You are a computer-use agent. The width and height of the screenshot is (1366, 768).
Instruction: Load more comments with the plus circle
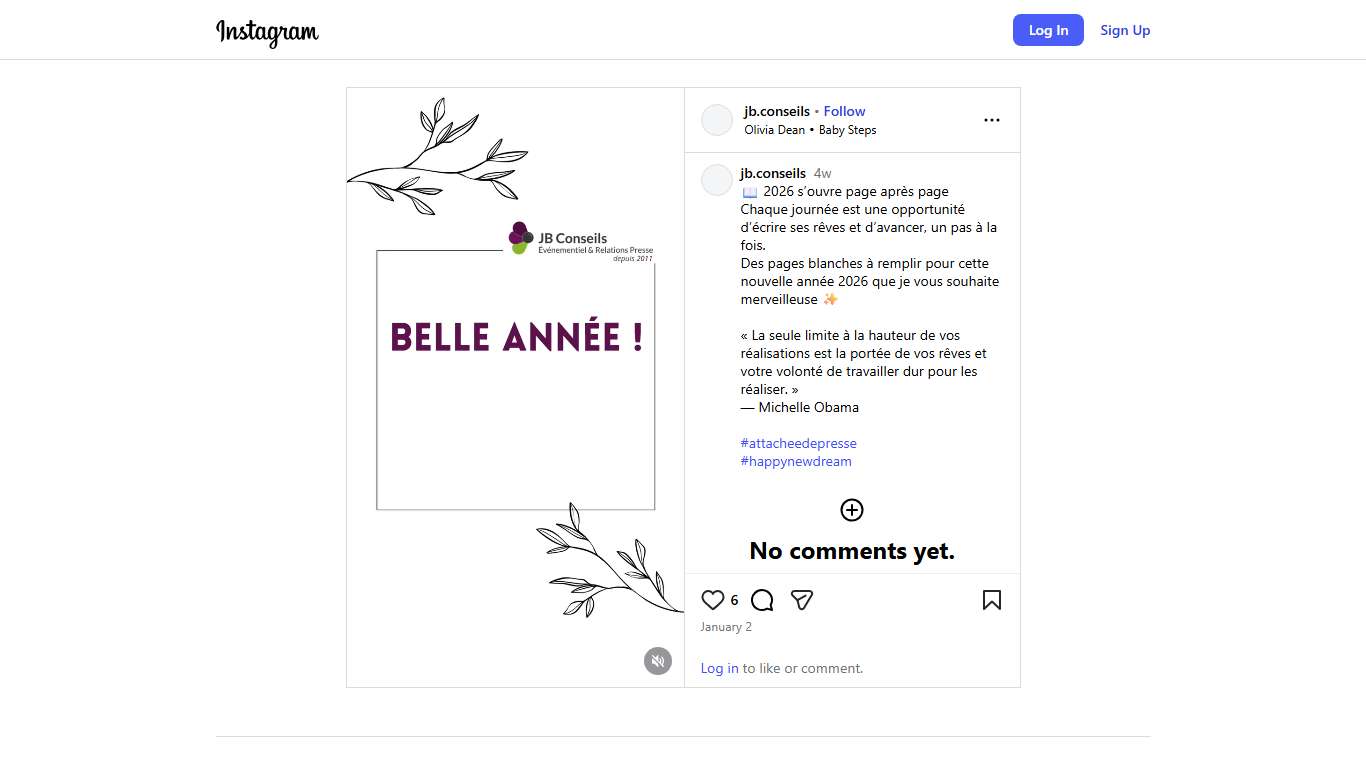[851, 510]
